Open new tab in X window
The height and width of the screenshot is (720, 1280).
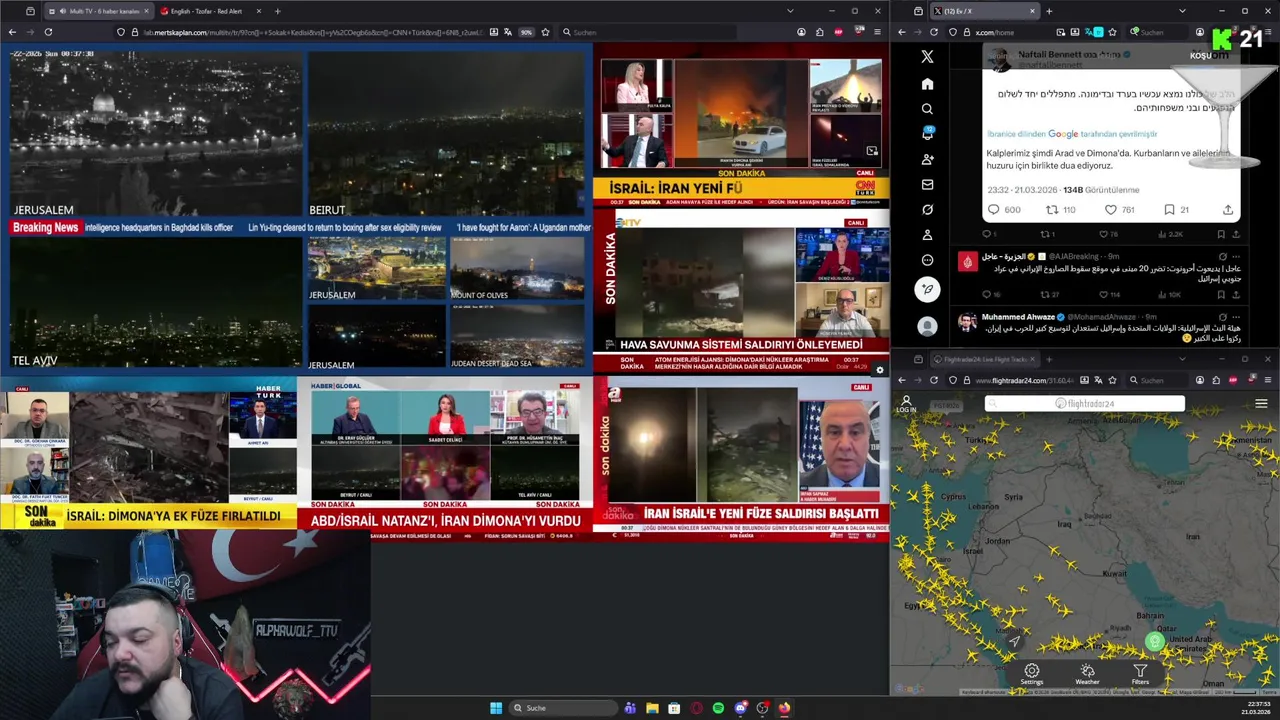coord(1049,11)
